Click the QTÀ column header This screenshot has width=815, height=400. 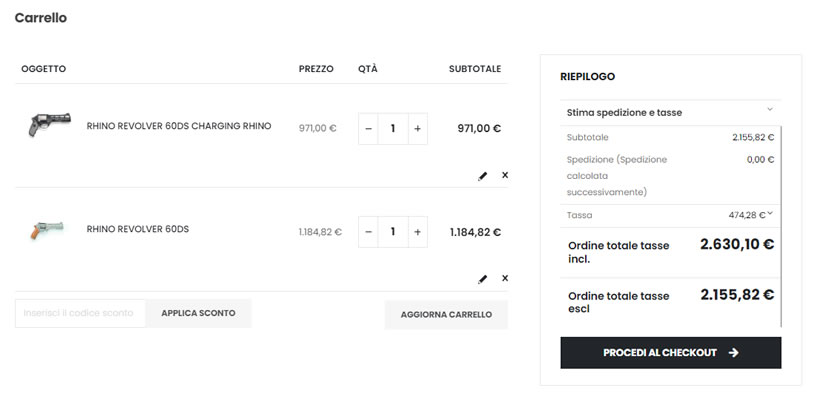367,69
